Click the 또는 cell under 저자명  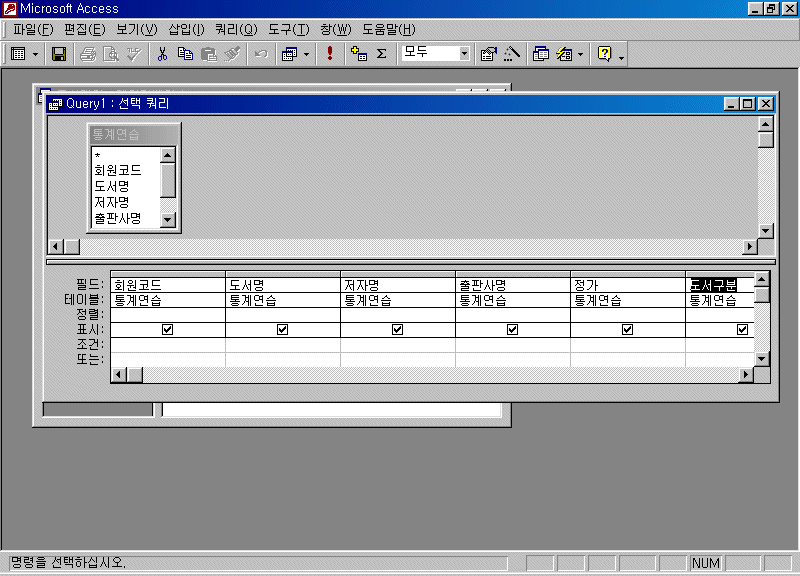tap(398, 360)
